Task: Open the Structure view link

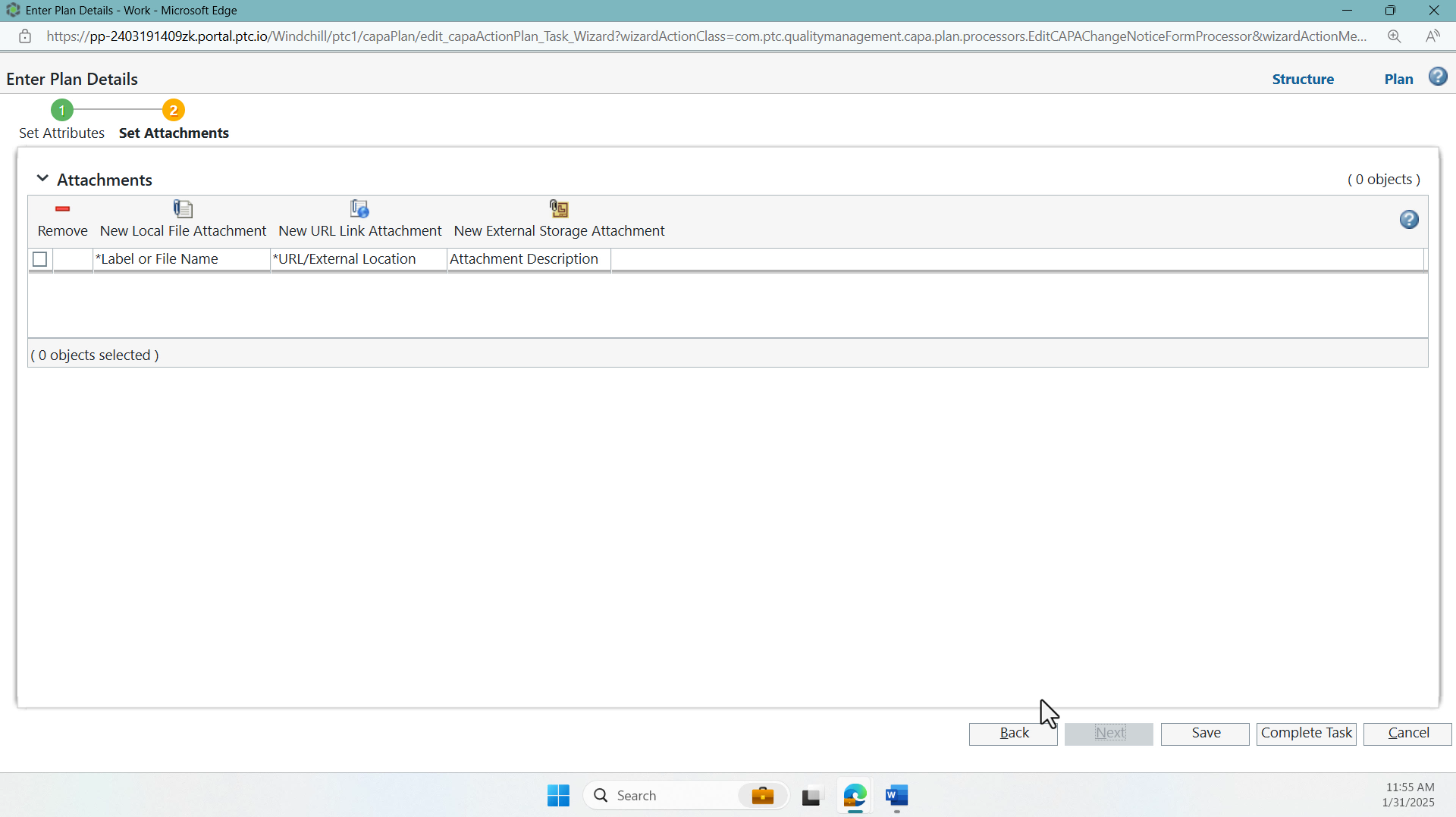Action: pos(1303,78)
